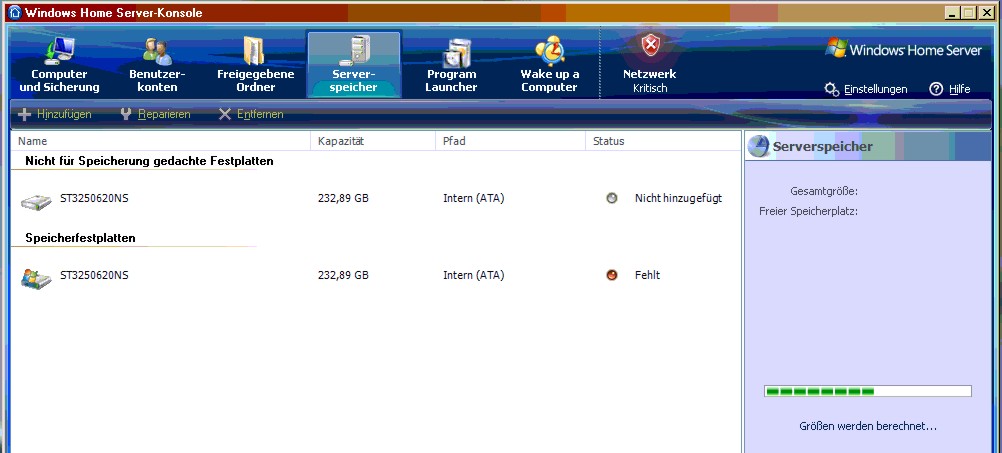Open the Benutzerkonten tab
This screenshot has width=1002, height=453.
pyautogui.click(x=157, y=65)
